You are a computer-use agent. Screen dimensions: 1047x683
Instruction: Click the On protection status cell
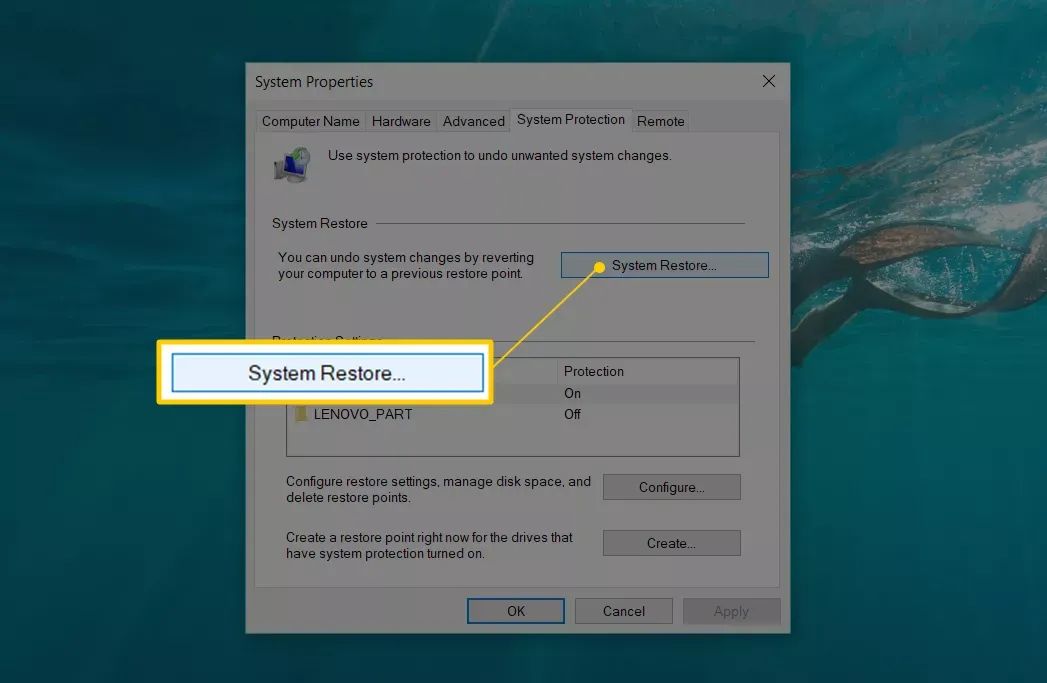click(x=572, y=393)
